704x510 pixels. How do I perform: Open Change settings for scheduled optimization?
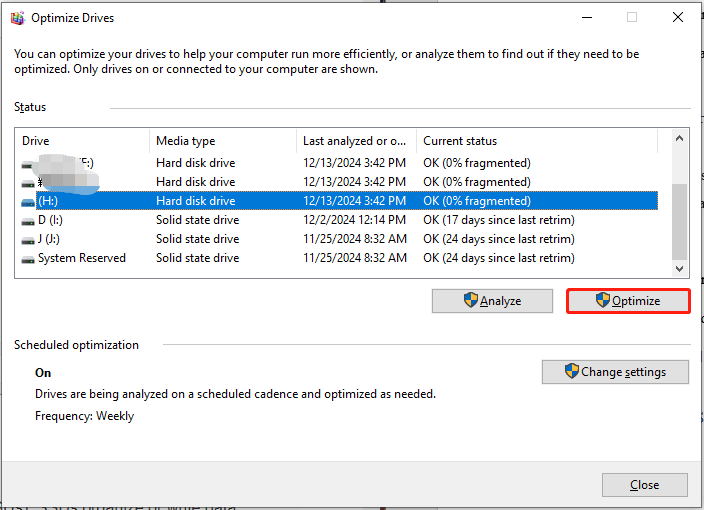click(x=615, y=372)
